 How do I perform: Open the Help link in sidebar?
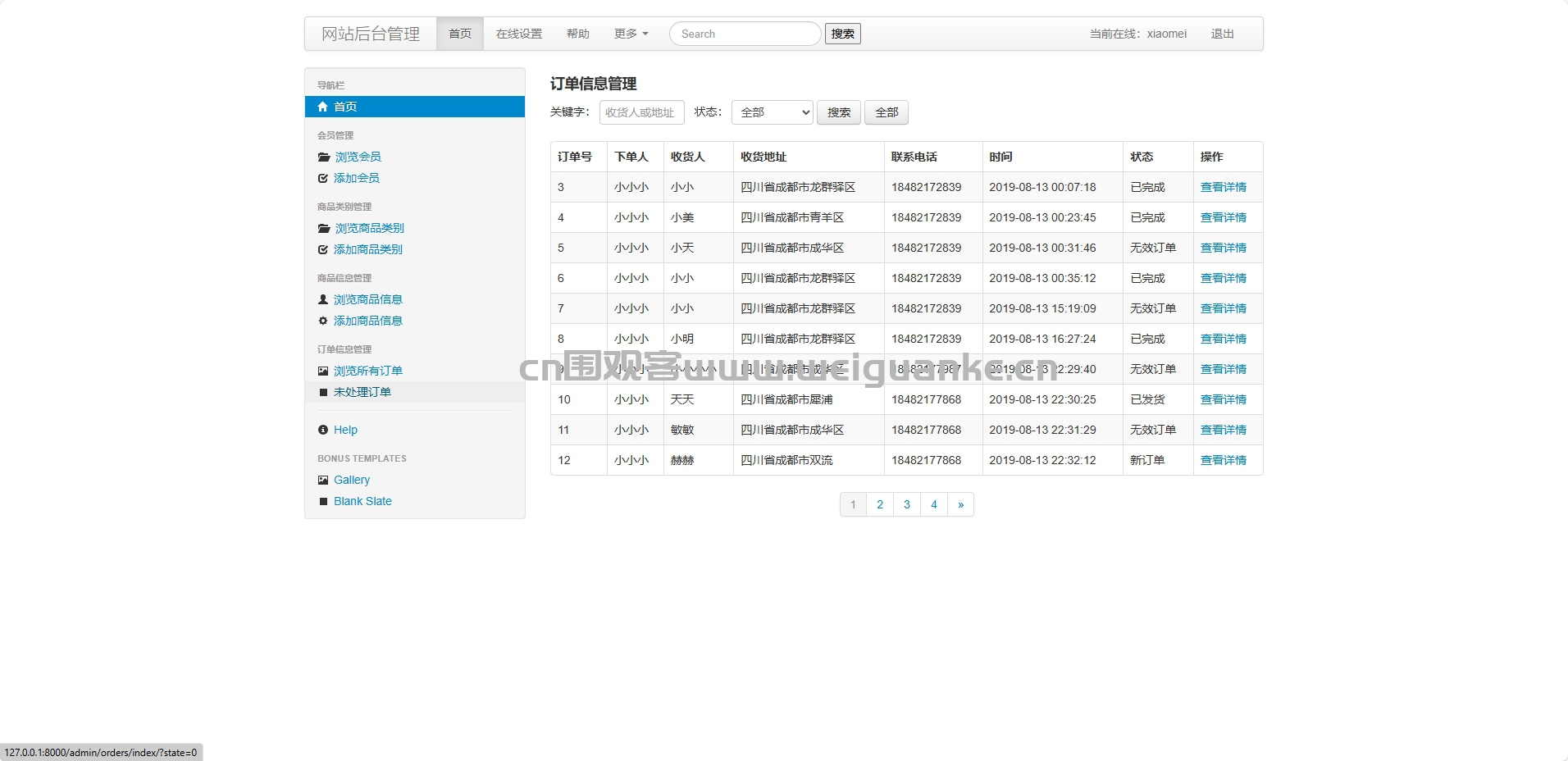(345, 430)
